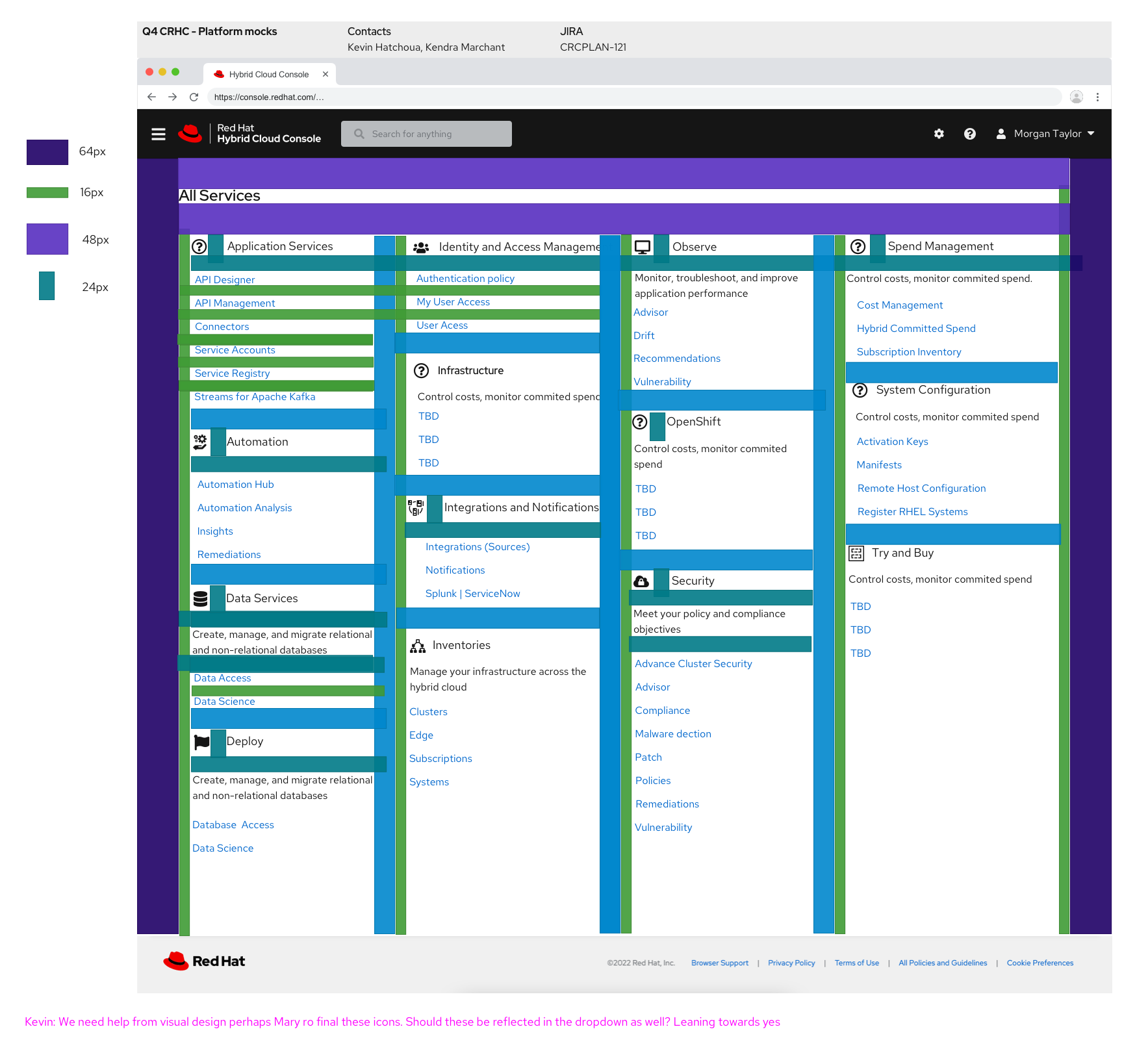Open the settings gear in the header

(x=939, y=134)
